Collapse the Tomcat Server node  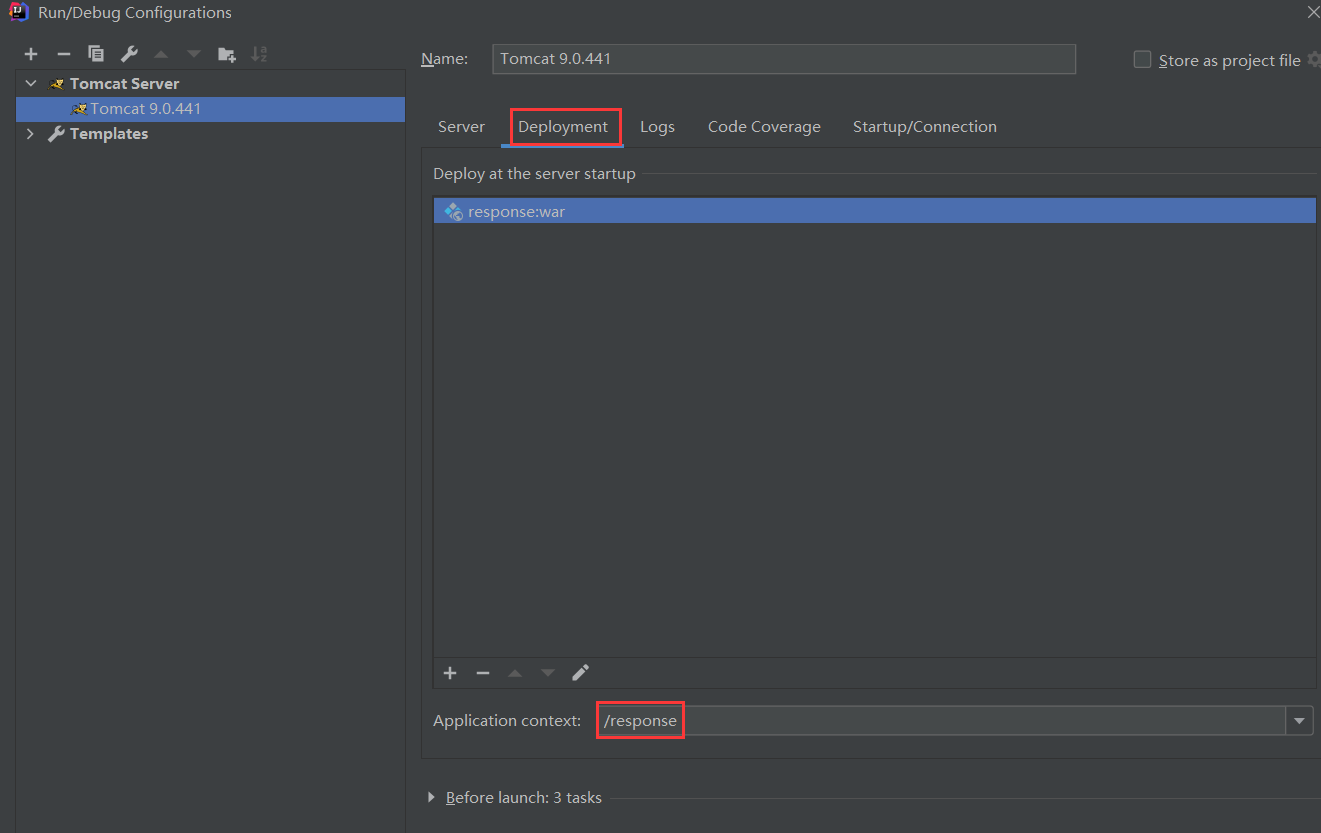pyautogui.click(x=31, y=84)
